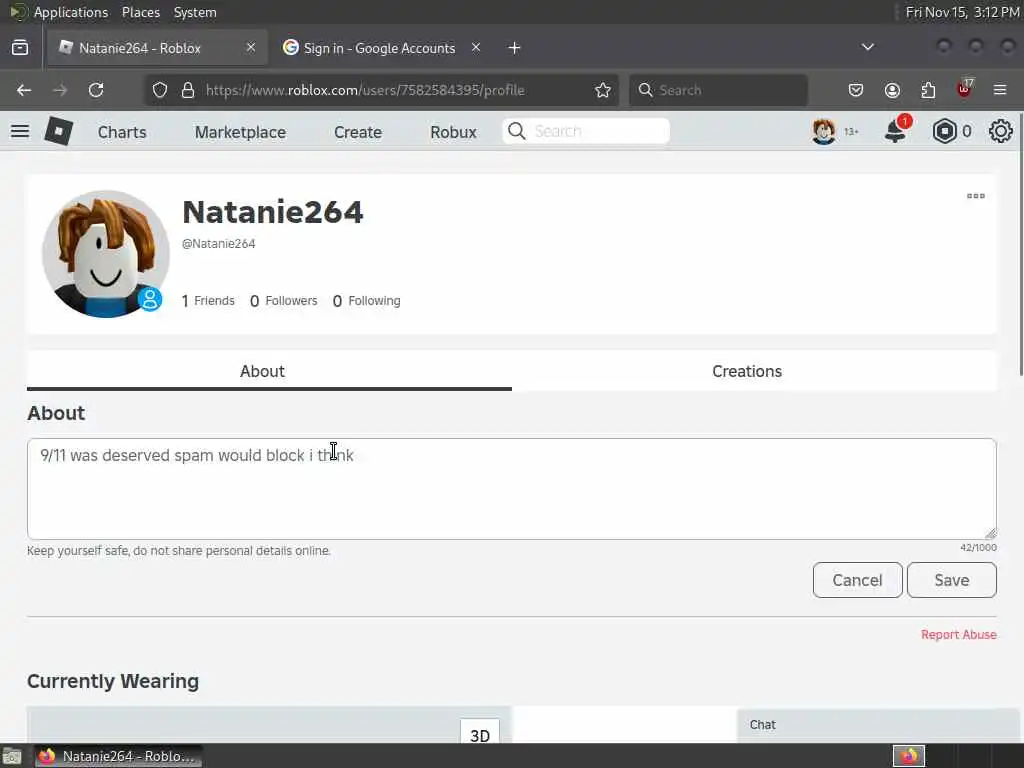Cancel editing the About text

click(857, 580)
